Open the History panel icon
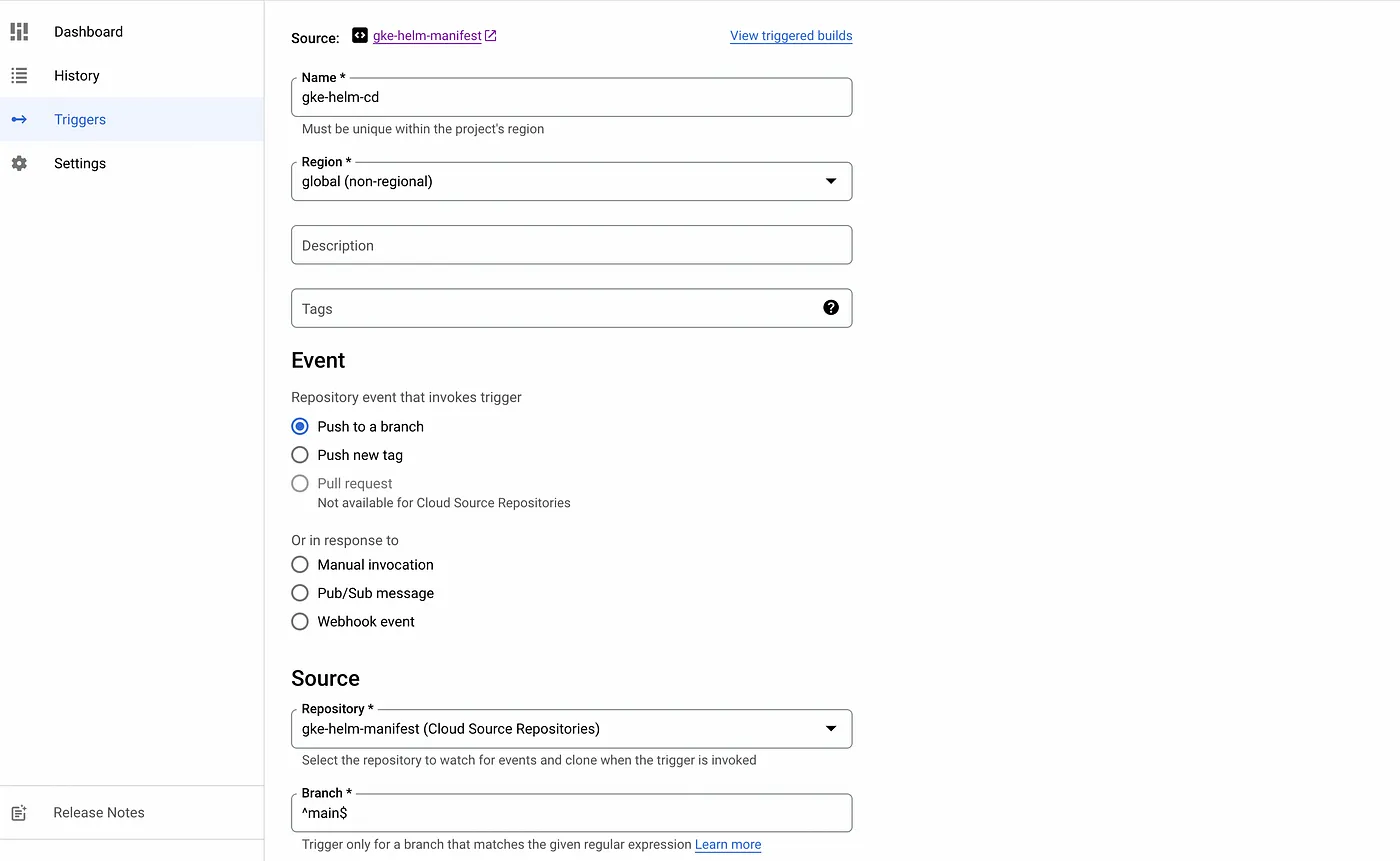Image resolution: width=1400 pixels, height=861 pixels. coord(19,75)
